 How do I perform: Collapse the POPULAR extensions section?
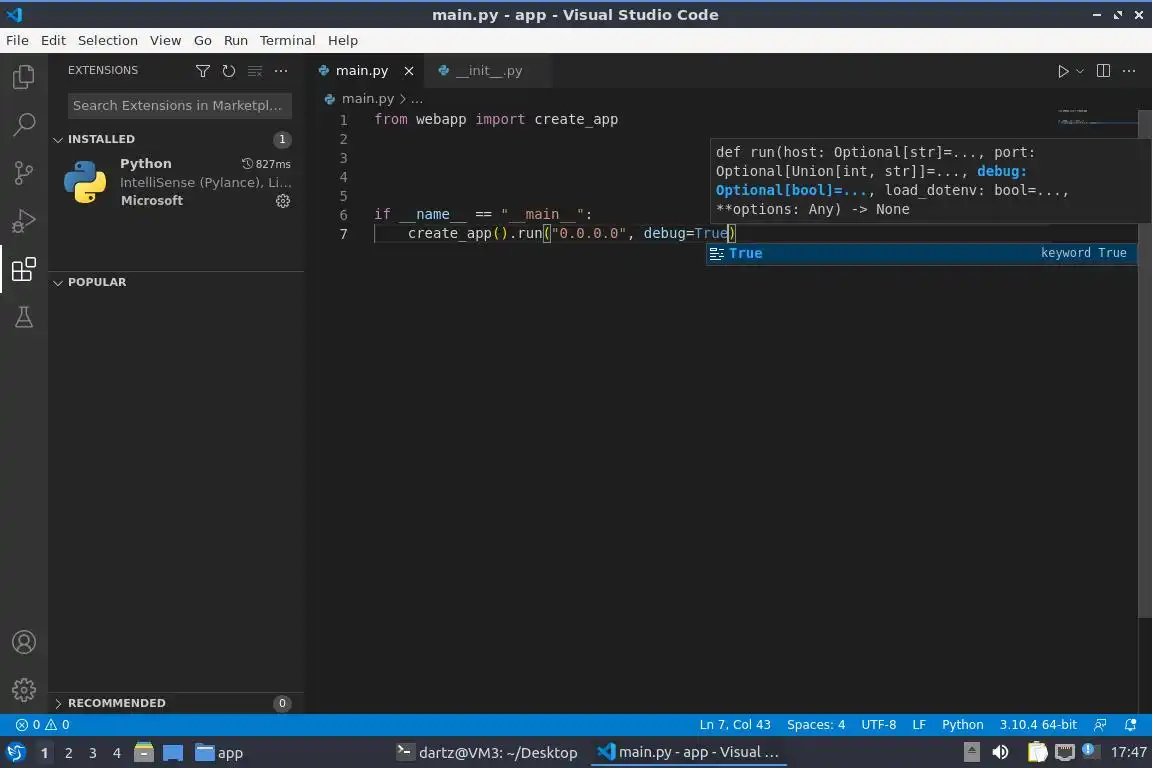point(58,283)
